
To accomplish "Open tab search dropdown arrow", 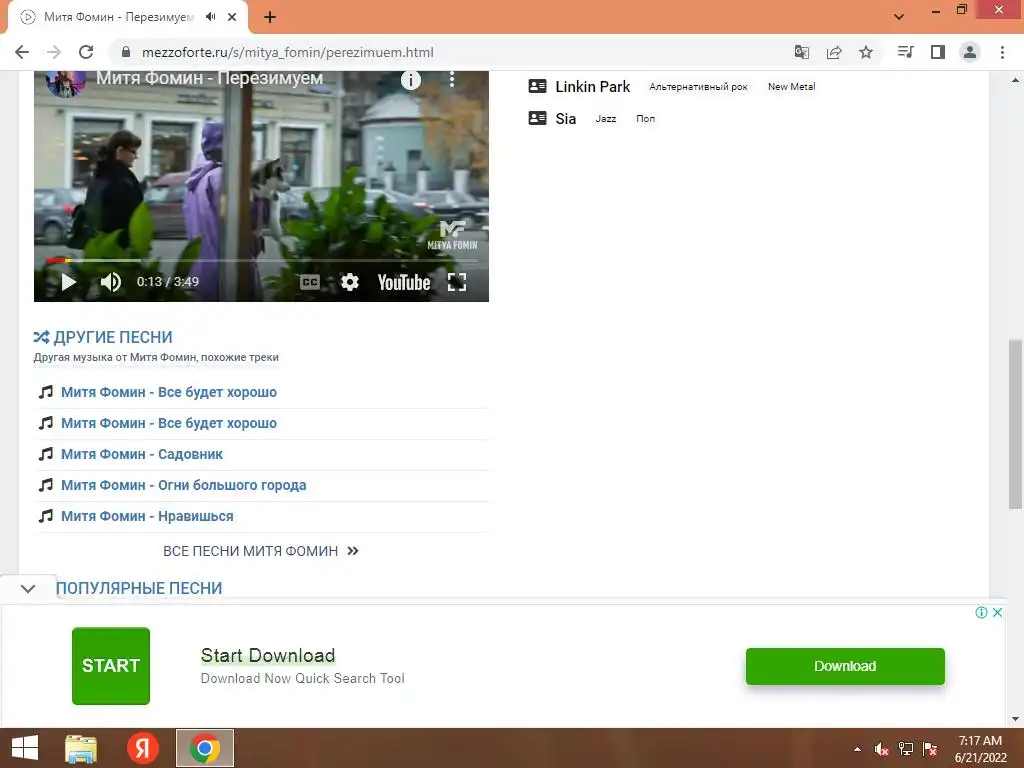I will click(x=899, y=17).
